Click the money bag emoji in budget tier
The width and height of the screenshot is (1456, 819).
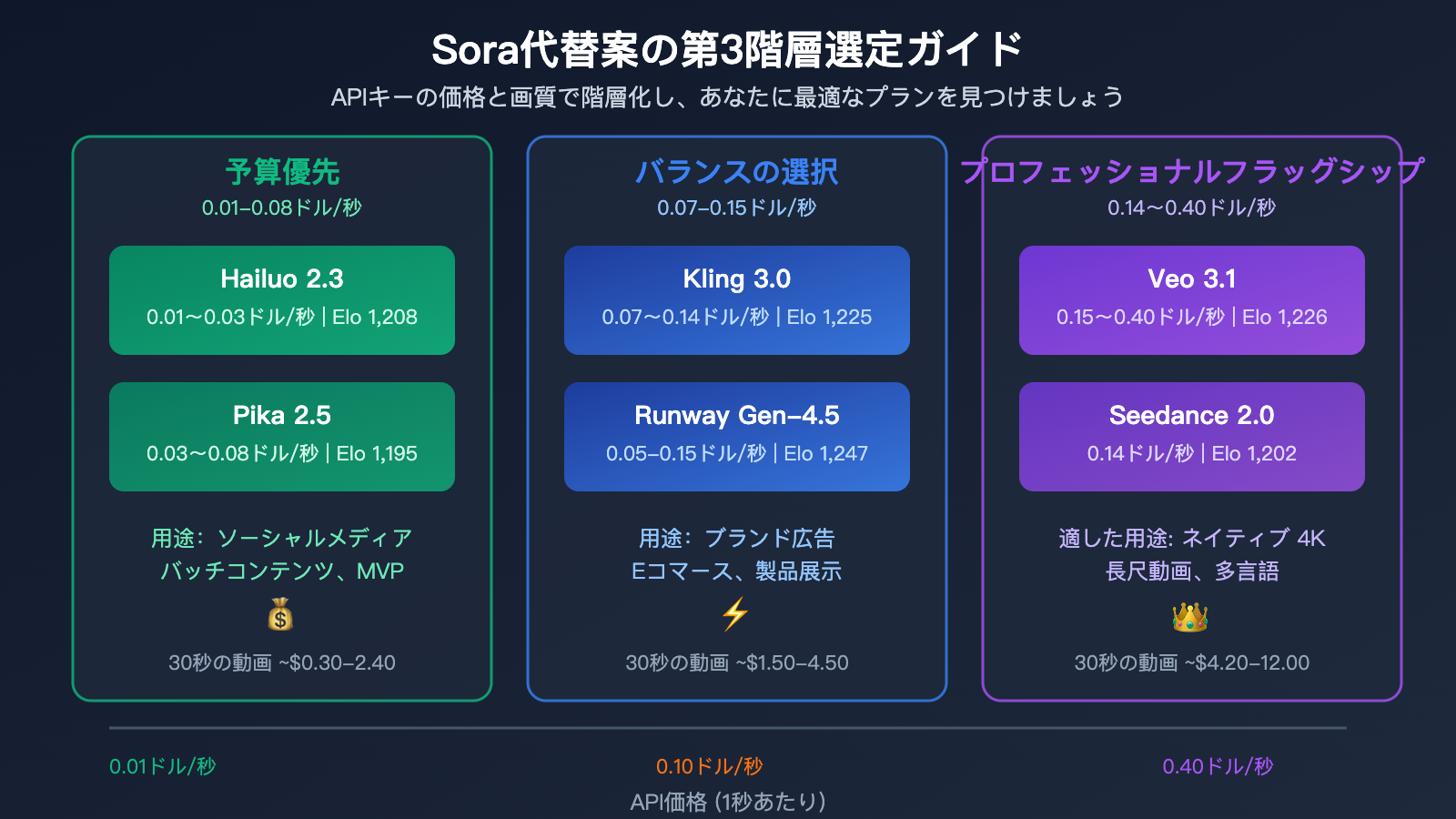click(x=279, y=615)
